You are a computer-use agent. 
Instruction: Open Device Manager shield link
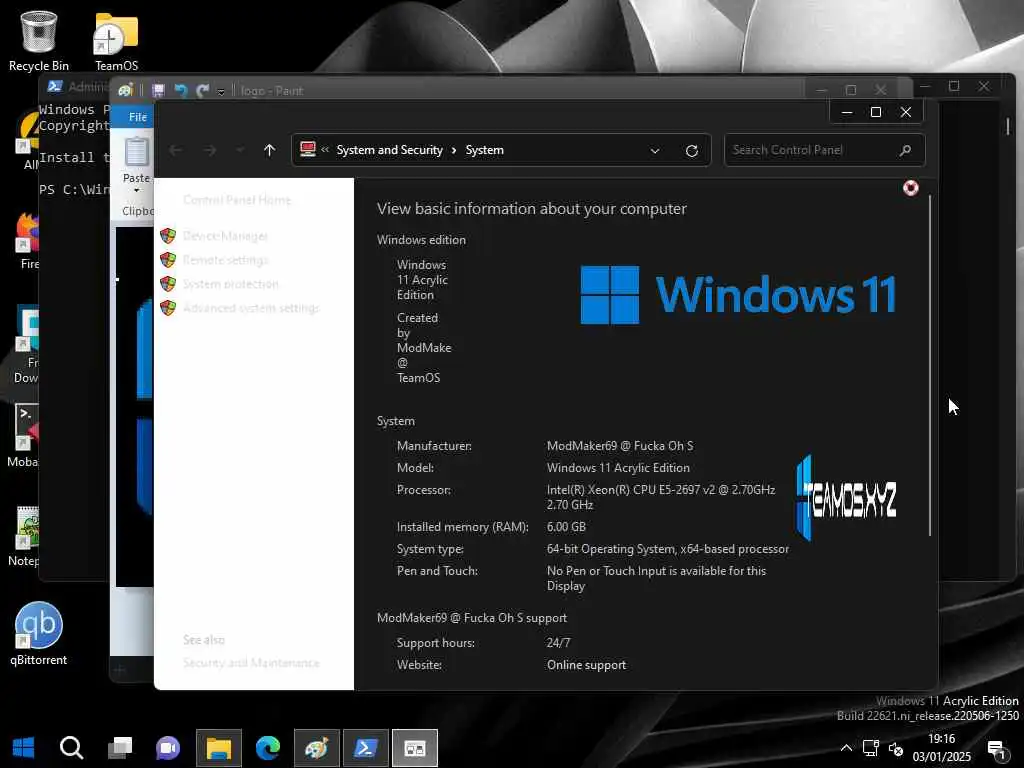coord(225,236)
